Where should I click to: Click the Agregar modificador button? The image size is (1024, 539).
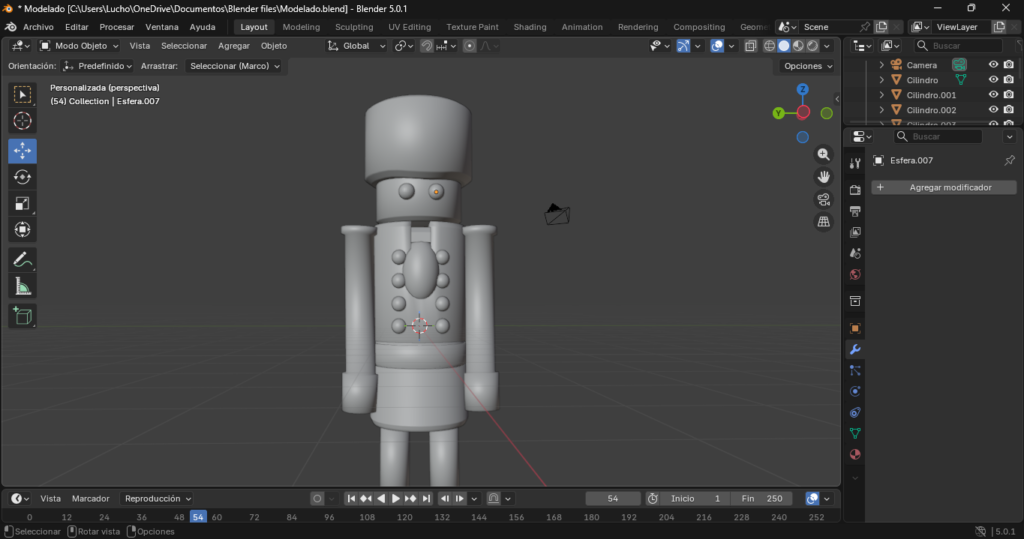[944, 187]
